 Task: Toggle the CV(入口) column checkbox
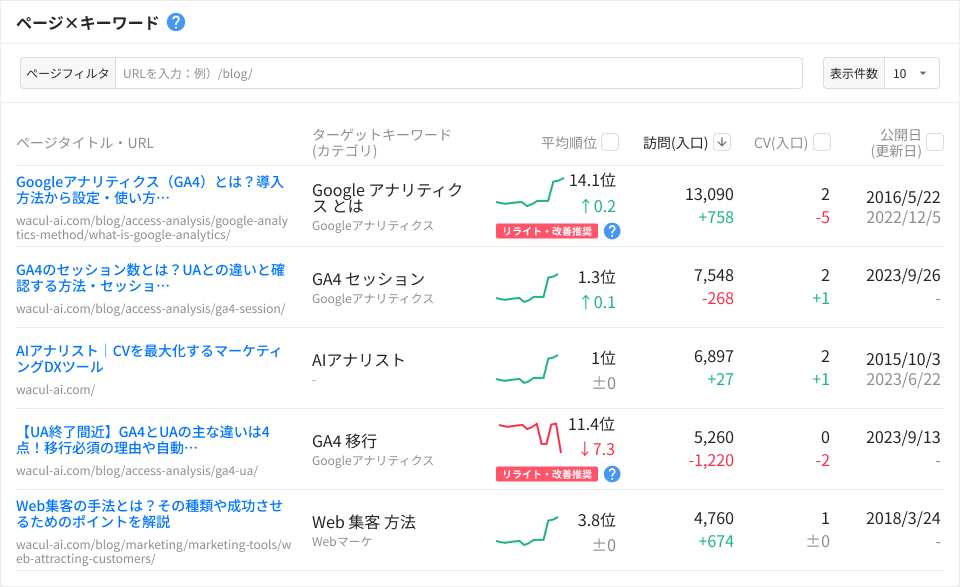point(822,143)
